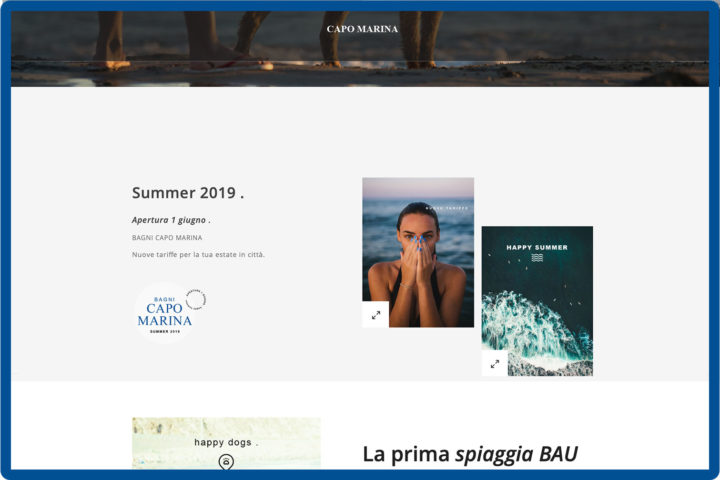Click the pin icon under happy dogs
The width and height of the screenshot is (720, 480).
point(226,461)
